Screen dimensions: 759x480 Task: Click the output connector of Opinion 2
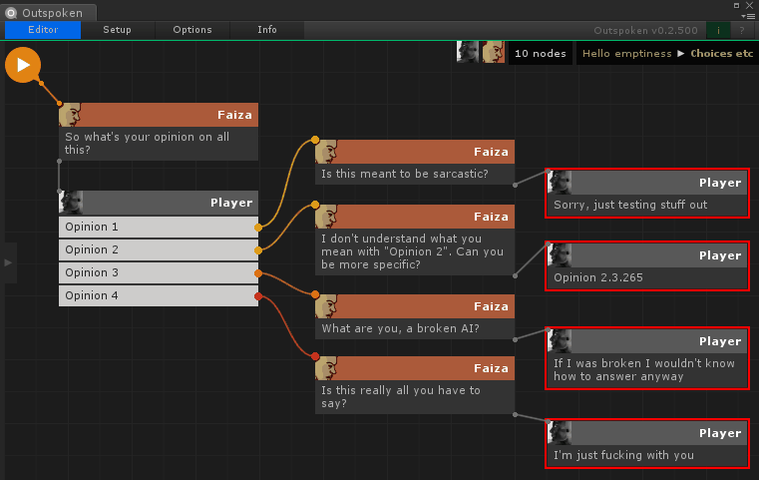point(258,250)
